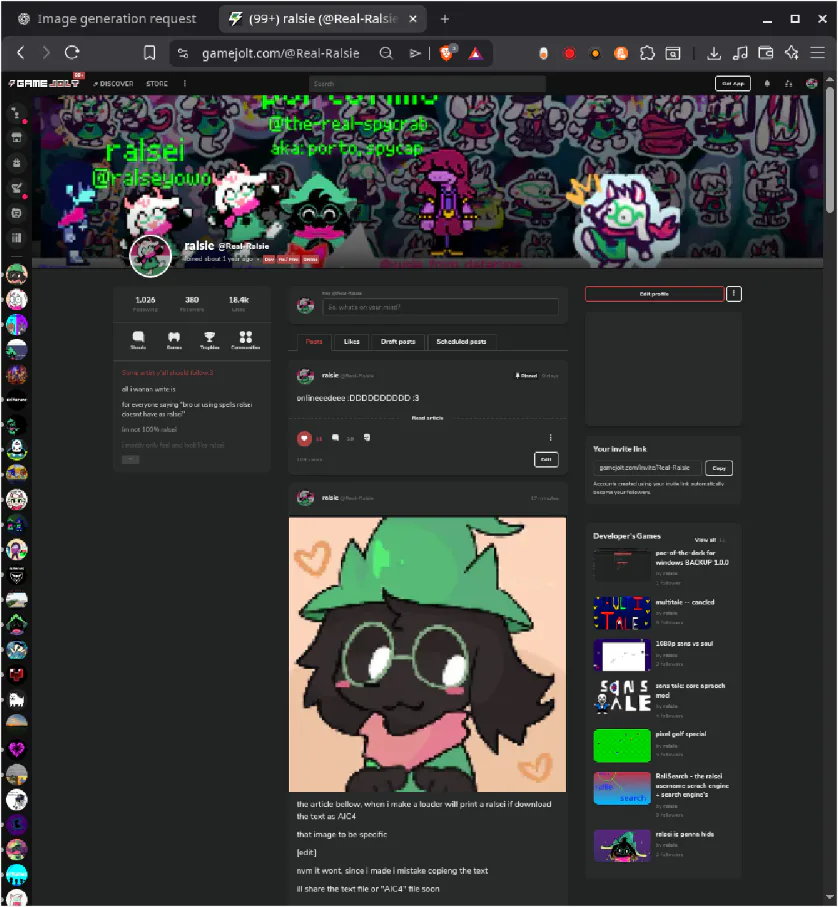This screenshot has height=907, width=838.
Task: Click the Brave Rewards triangle icon
Action: pos(475,53)
